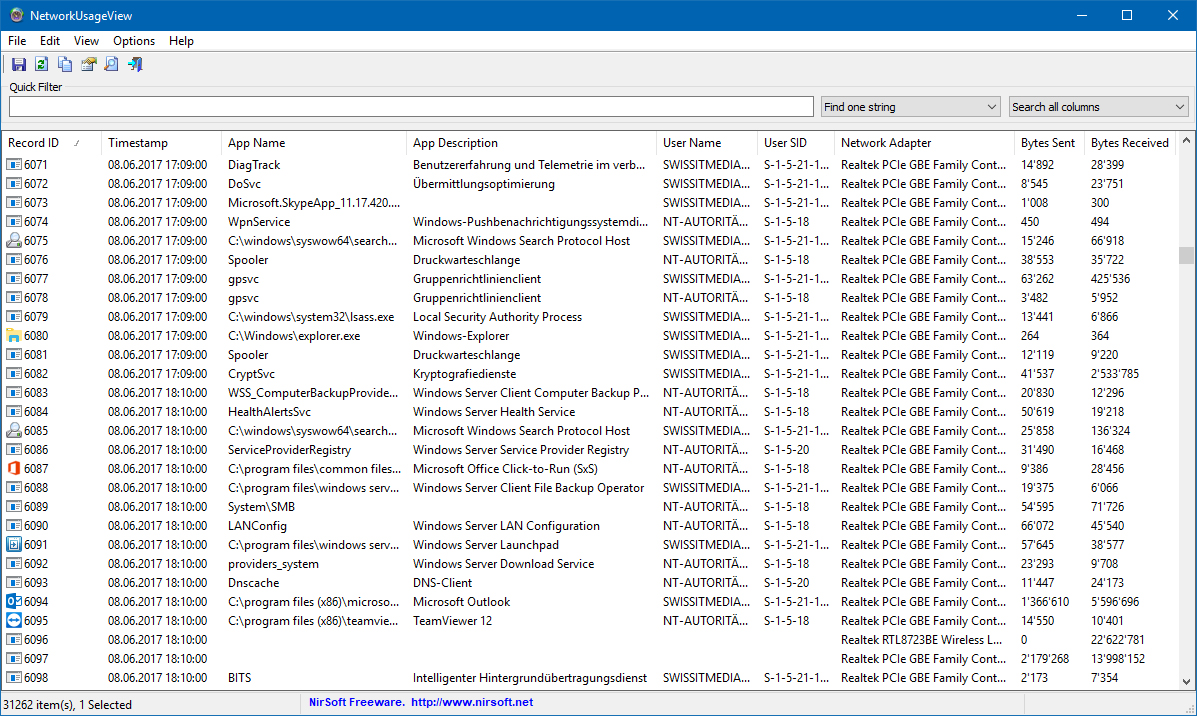The image size is (1197, 716).
Task: Click the vertical scrollbar up arrow
Action: click(x=1186, y=140)
